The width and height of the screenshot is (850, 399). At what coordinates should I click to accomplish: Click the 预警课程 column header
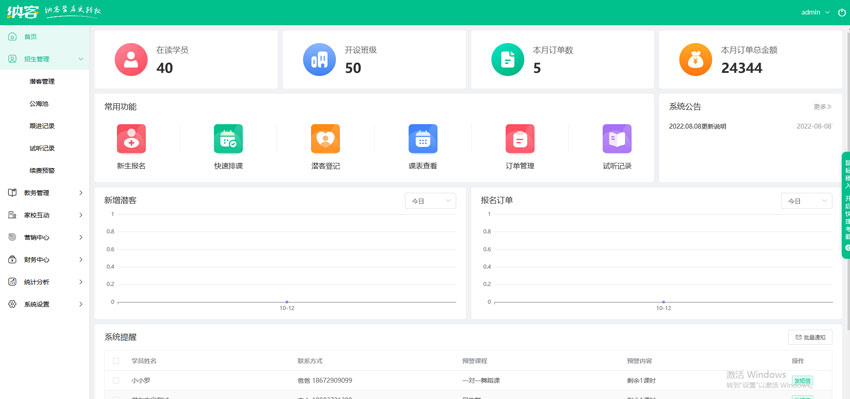point(474,361)
